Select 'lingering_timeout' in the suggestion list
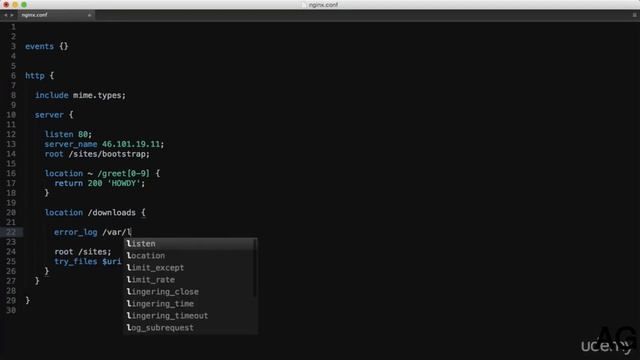The height and width of the screenshot is (360, 640). click(190, 316)
